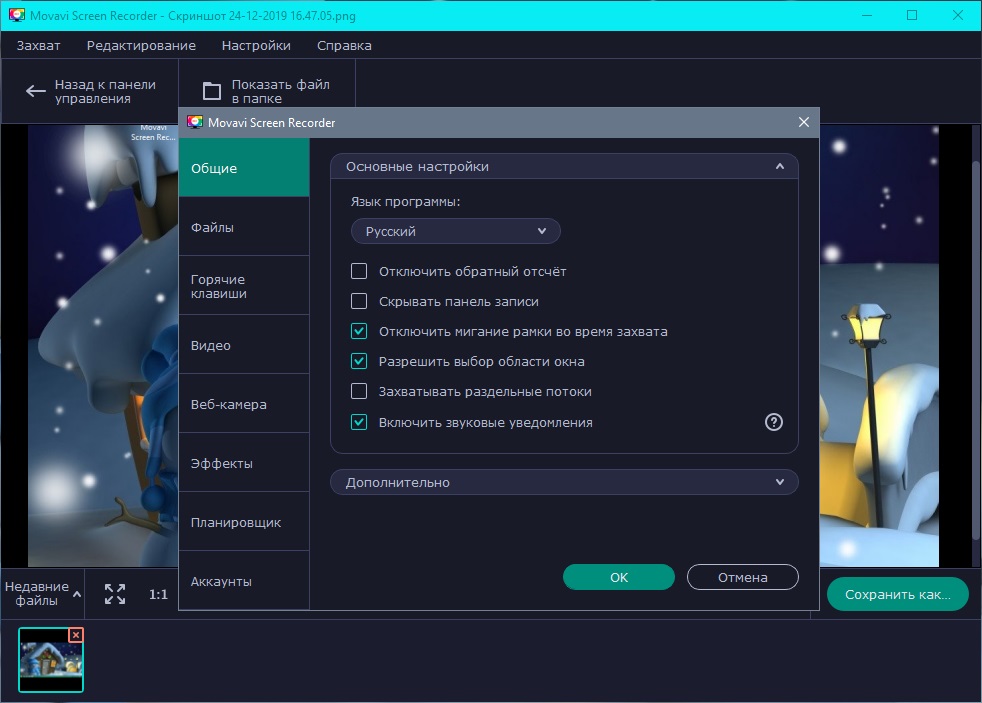Toggle the Скрывать панель записи checkbox

(x=359, y=301)
